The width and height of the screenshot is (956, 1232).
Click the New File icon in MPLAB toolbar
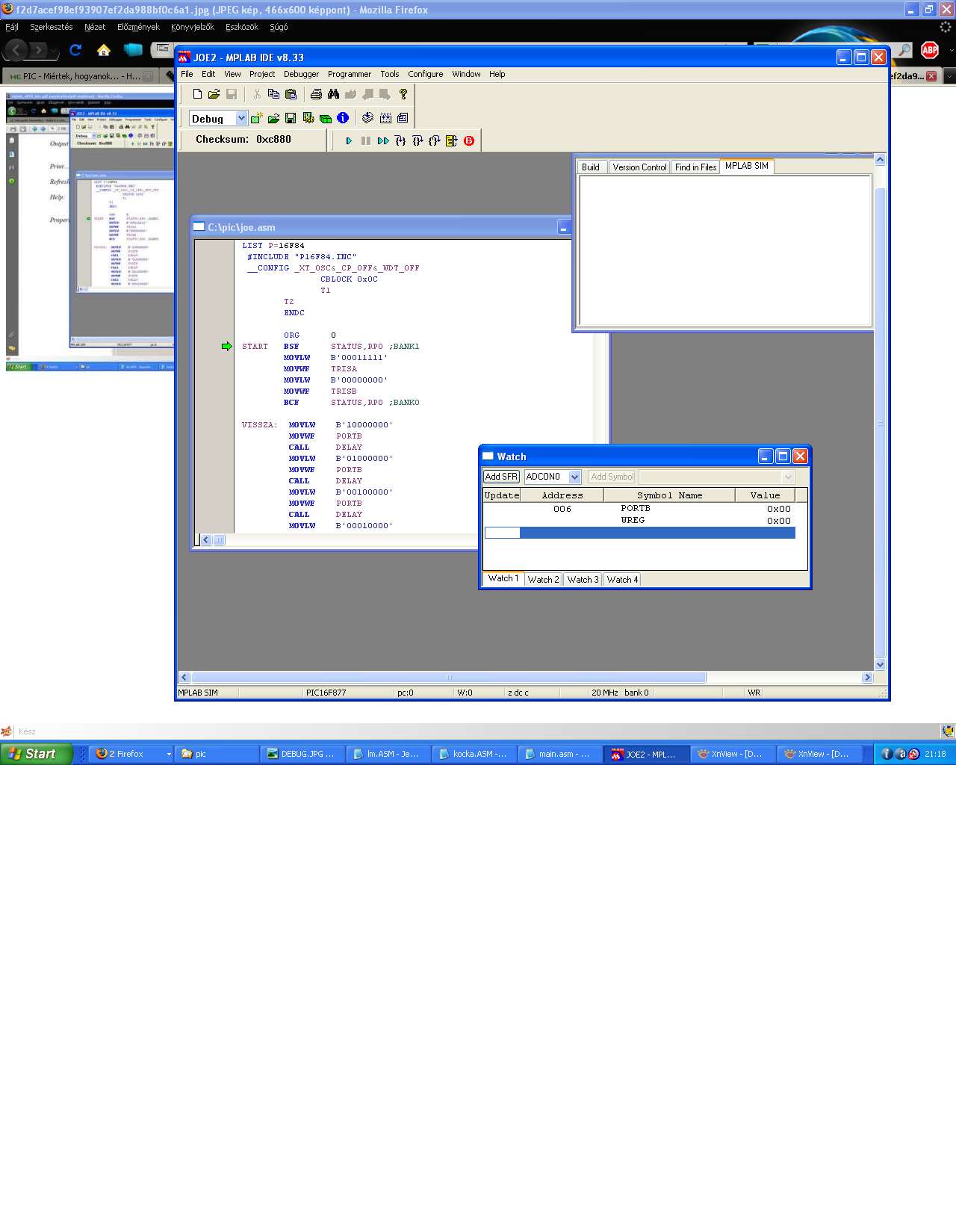(x=197, y=94)
